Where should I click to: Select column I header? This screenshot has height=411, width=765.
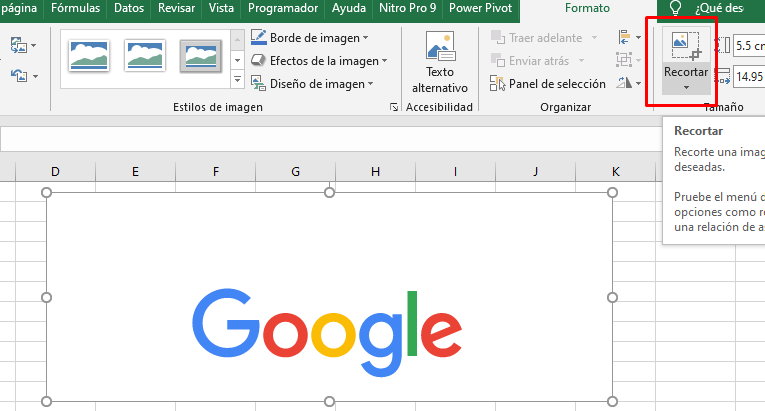[x=455, y=171]
